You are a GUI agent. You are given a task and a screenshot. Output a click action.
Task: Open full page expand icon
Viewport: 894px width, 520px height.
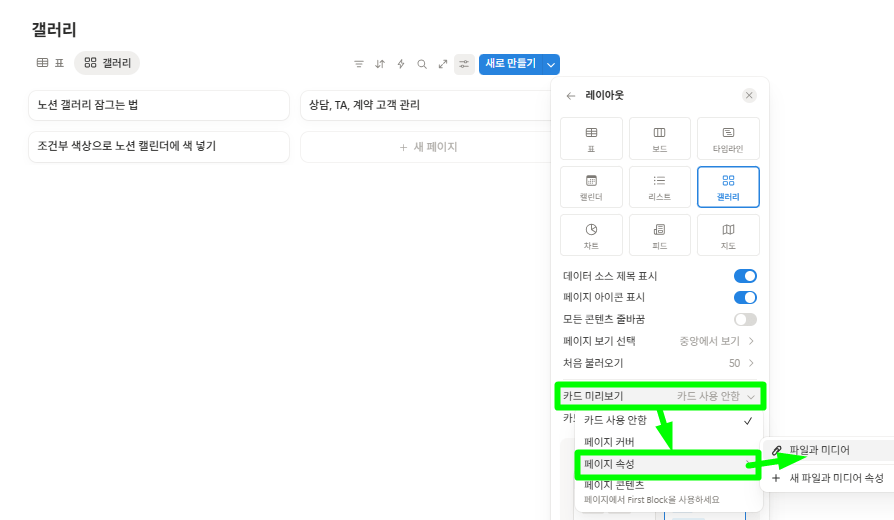pyautogui.click(x=443, y=64)
